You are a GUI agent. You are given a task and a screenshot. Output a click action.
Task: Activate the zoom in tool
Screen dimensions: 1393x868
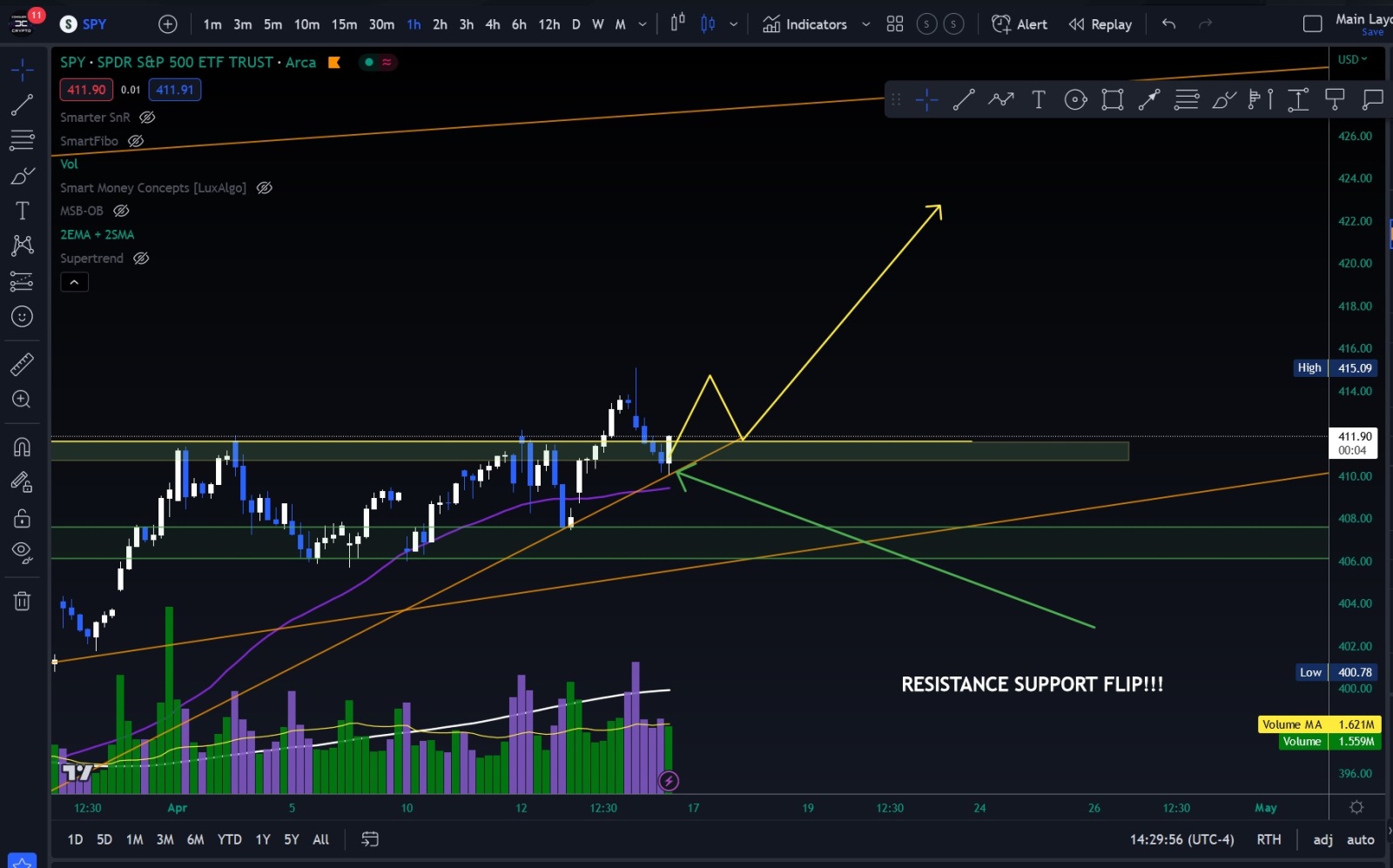point(22,400)
